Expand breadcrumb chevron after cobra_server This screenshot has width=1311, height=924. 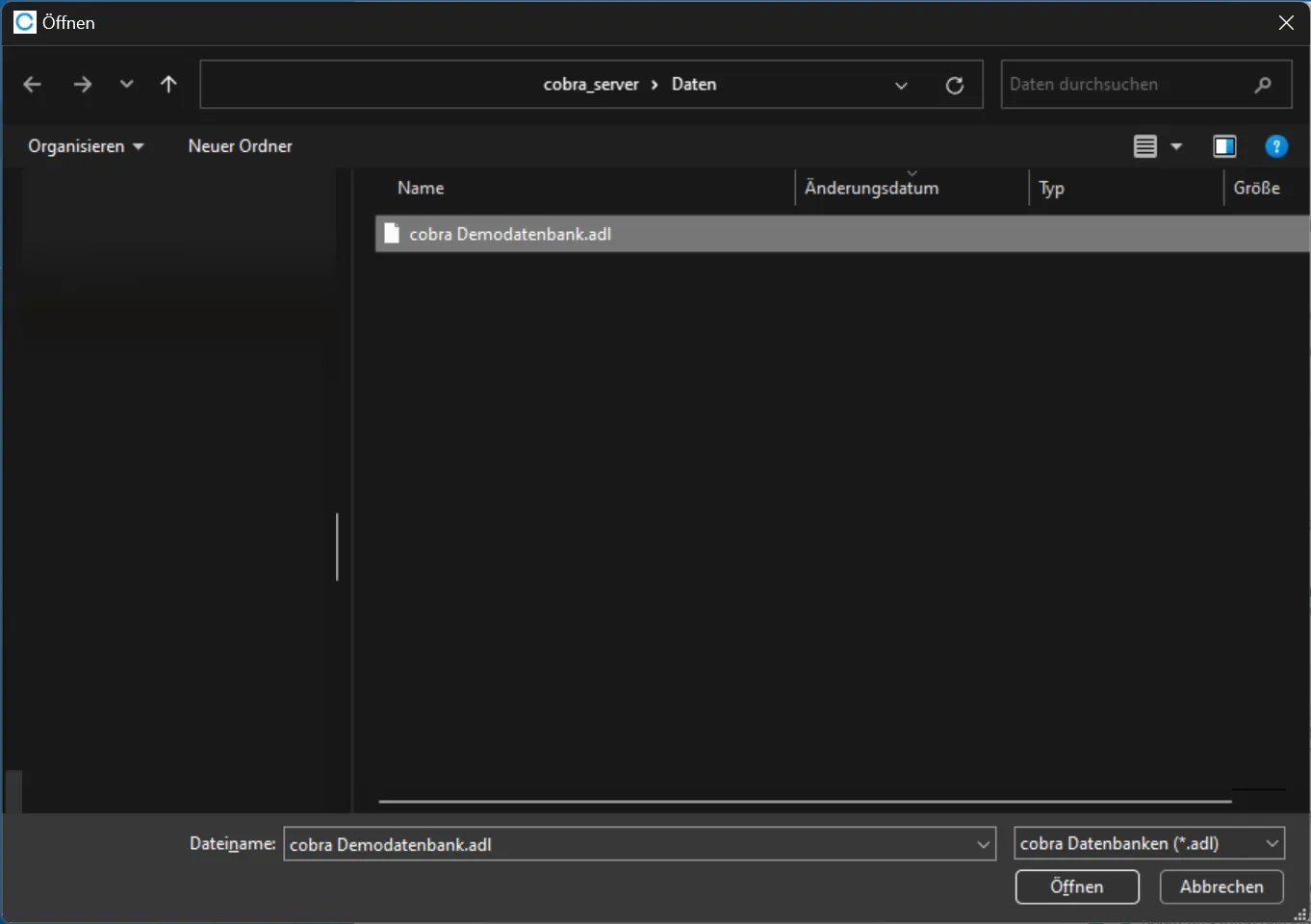click(655, 85)
